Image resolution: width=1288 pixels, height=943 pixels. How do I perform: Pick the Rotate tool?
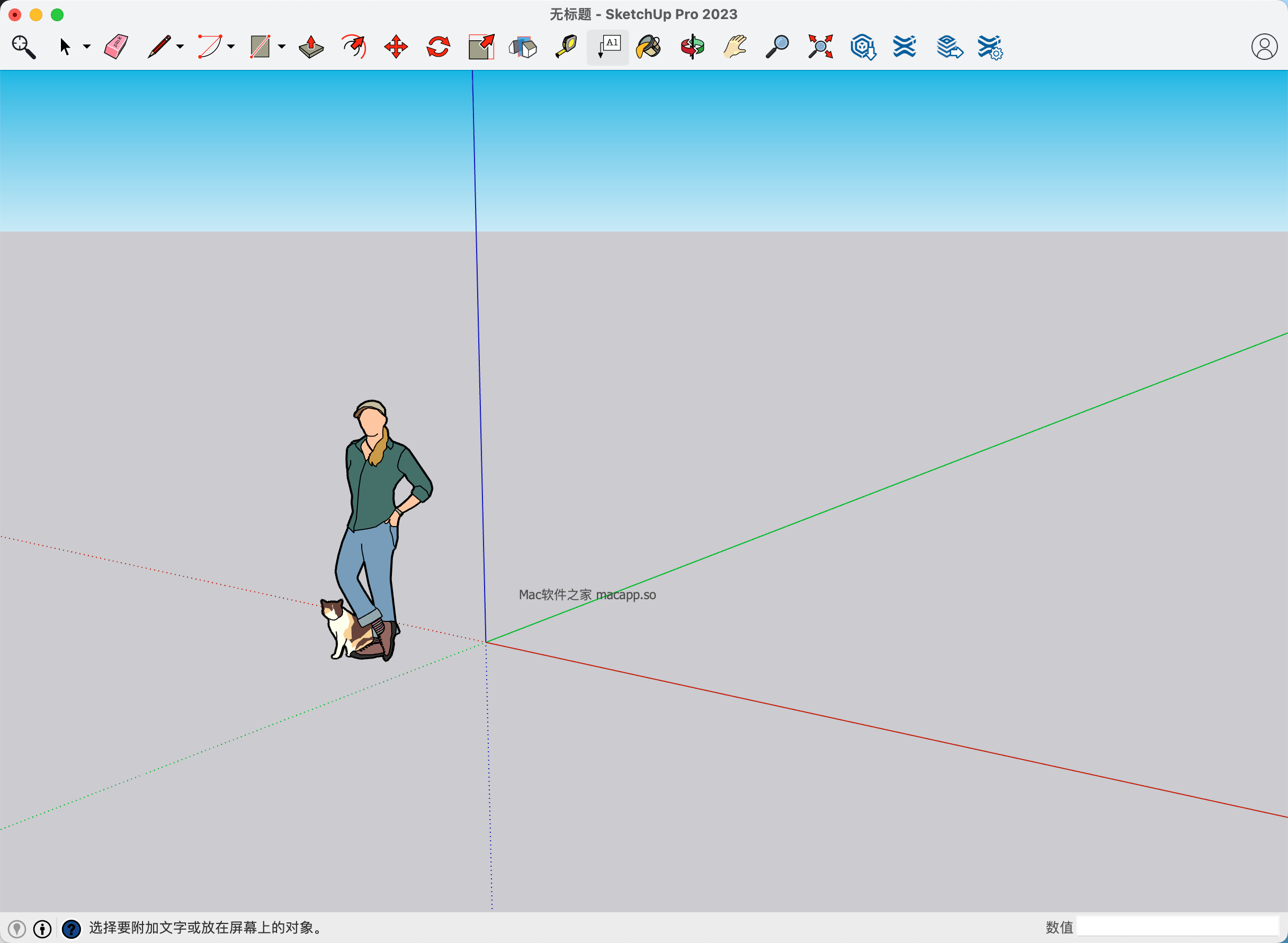click(x=439, y=47)
